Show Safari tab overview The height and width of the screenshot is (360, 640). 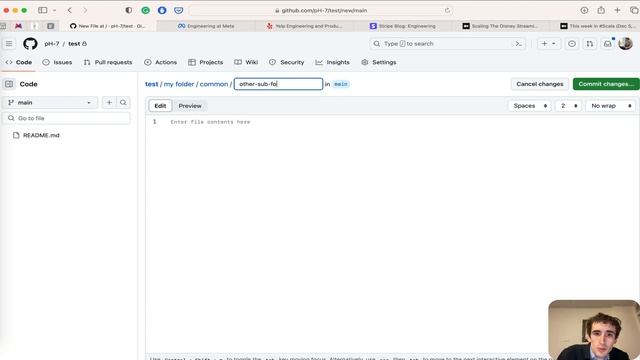634,10
